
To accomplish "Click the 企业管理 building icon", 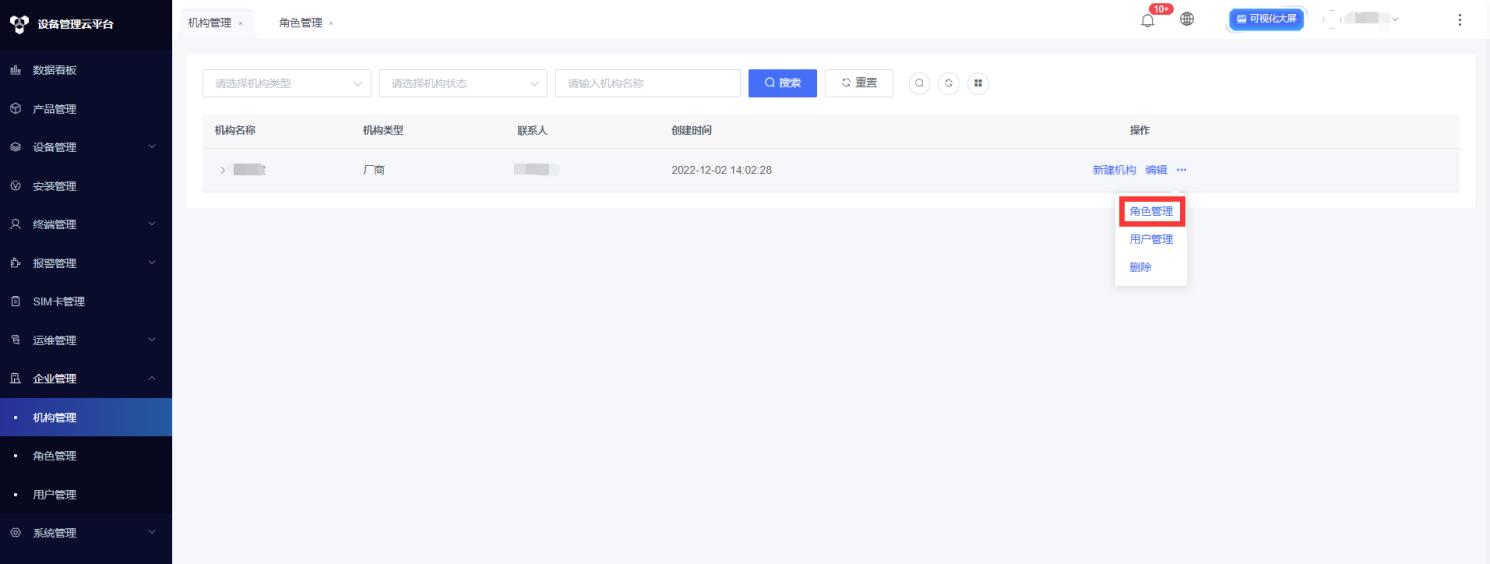I will 15,378.
